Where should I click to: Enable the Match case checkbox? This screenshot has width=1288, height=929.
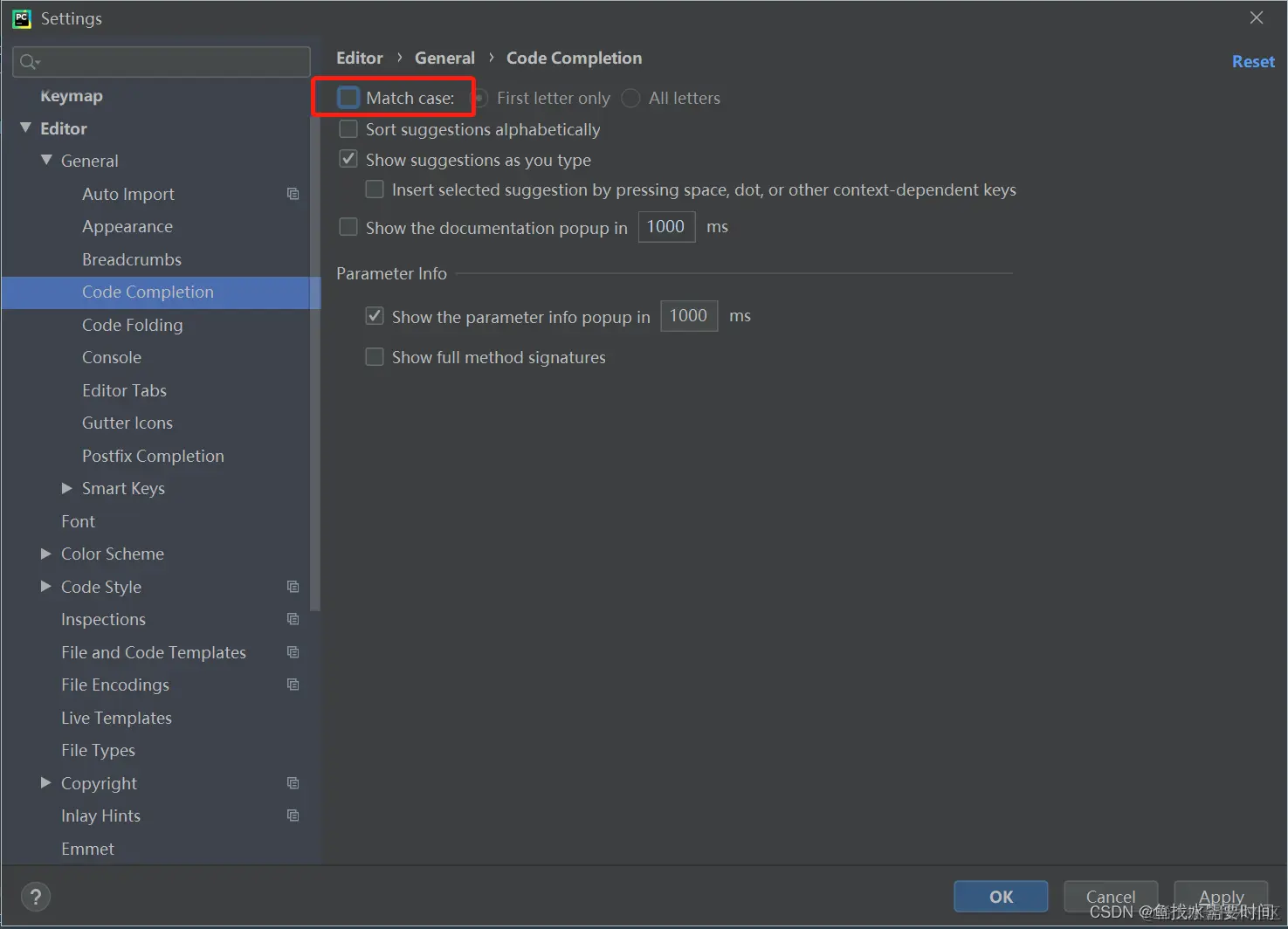[348, 98]
